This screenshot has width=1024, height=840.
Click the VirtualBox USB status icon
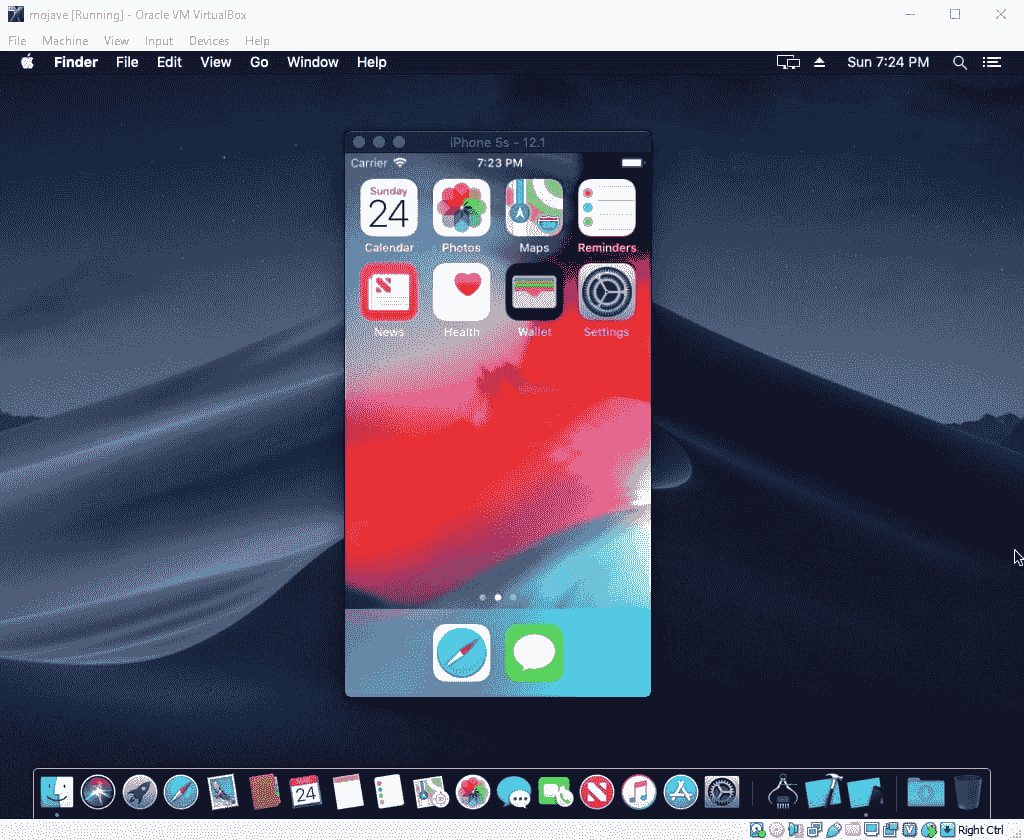tap(833, 830)
